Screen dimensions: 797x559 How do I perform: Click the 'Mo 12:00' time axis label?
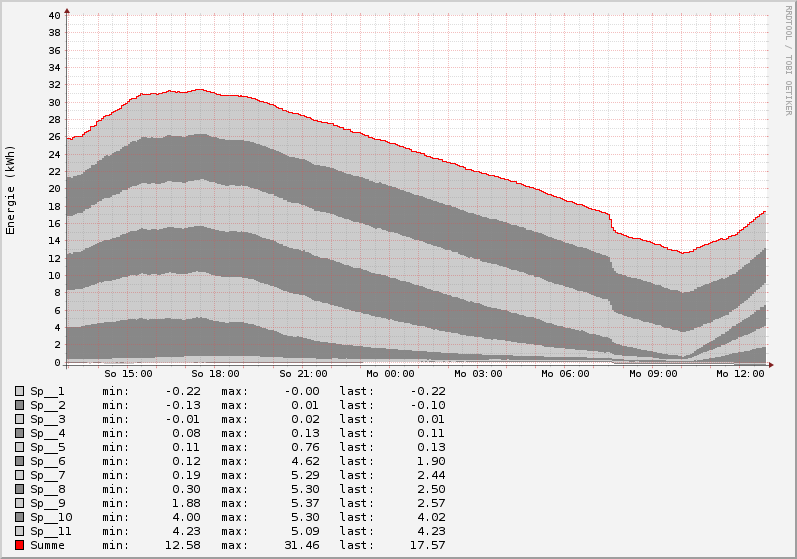click(740, 374)
